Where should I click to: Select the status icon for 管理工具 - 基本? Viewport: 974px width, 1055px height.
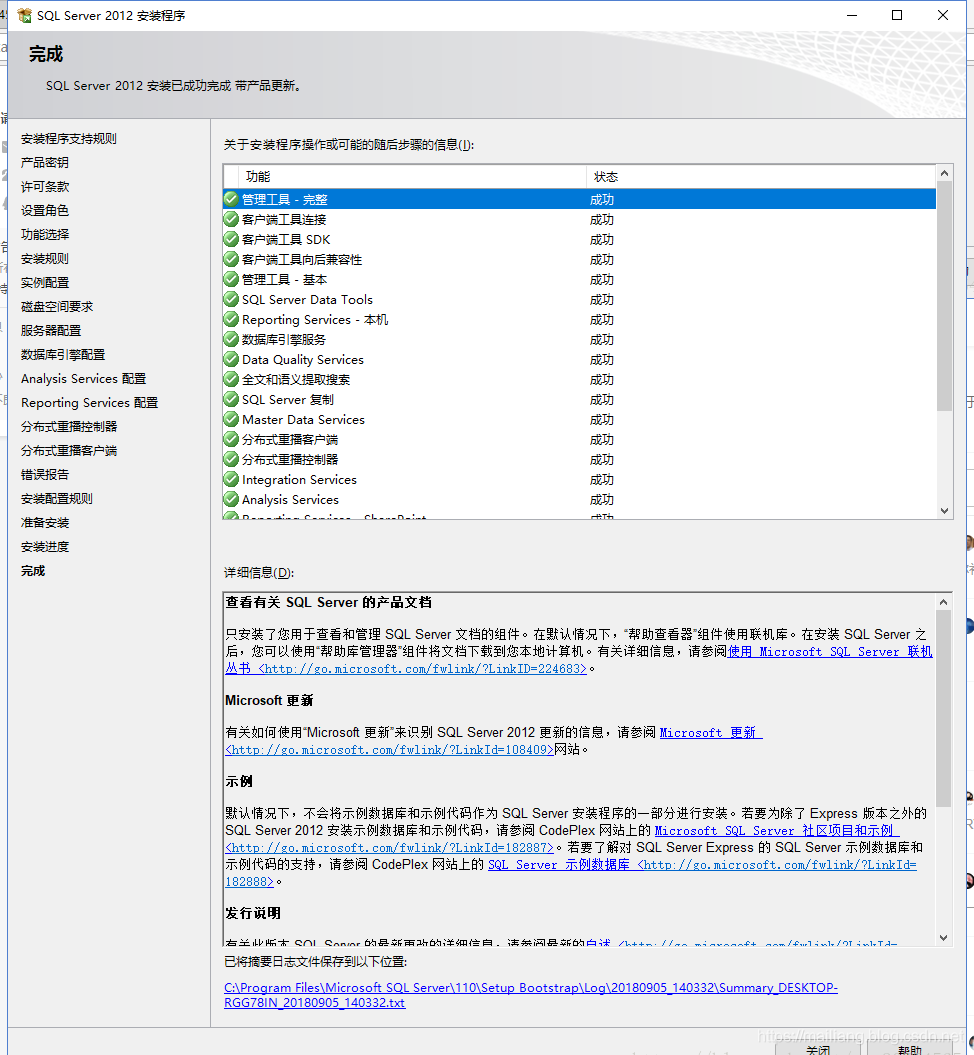click(231, 279)
